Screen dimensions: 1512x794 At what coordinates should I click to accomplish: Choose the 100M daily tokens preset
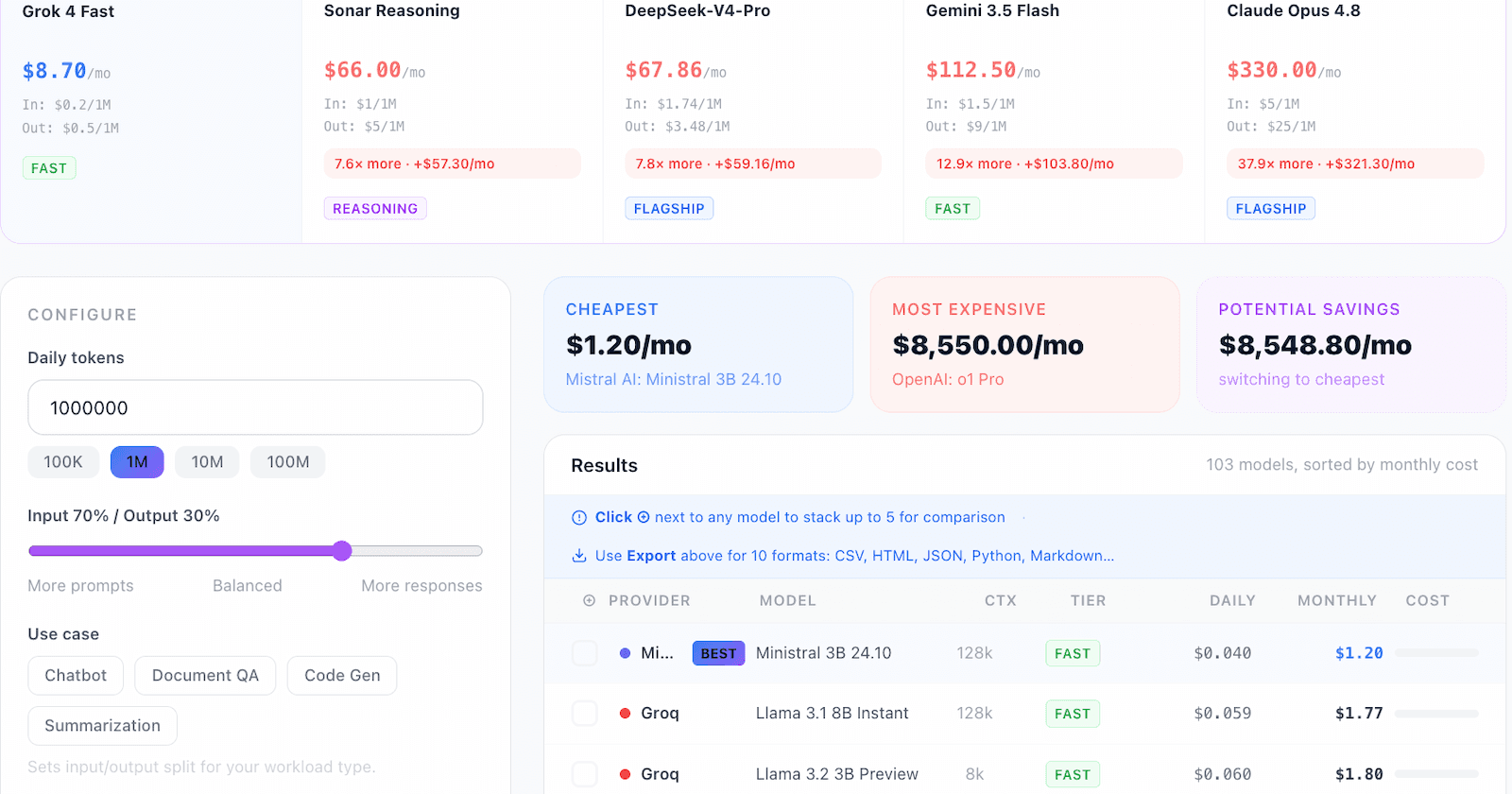click(x=288, y=462)
